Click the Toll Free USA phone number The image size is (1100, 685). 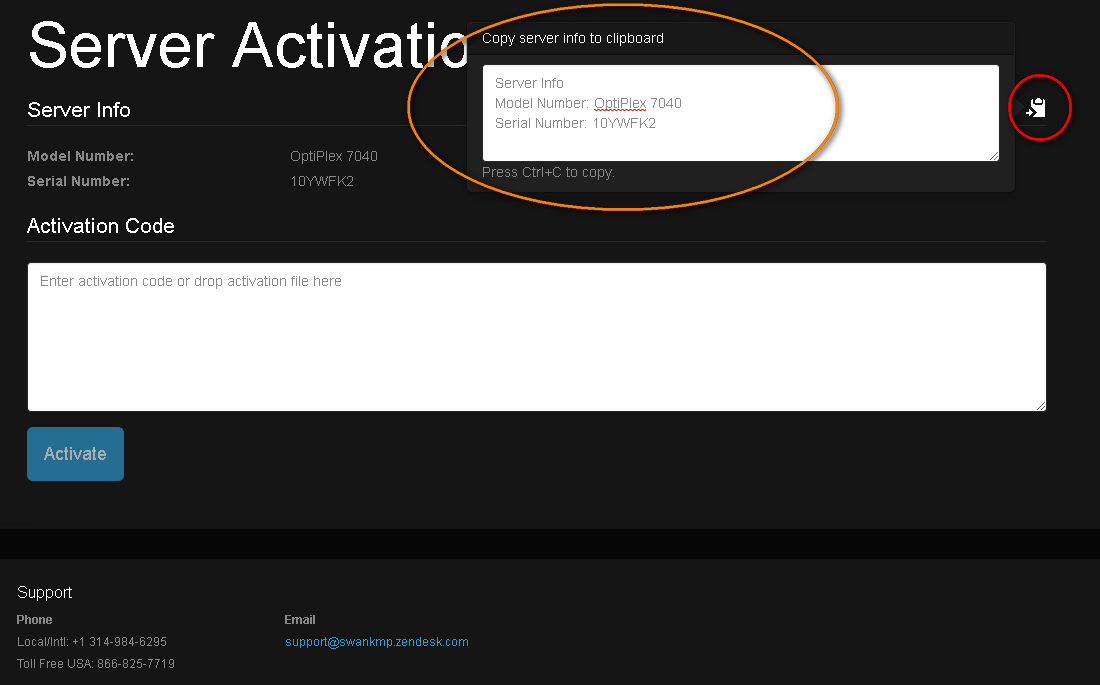point(96,664)
